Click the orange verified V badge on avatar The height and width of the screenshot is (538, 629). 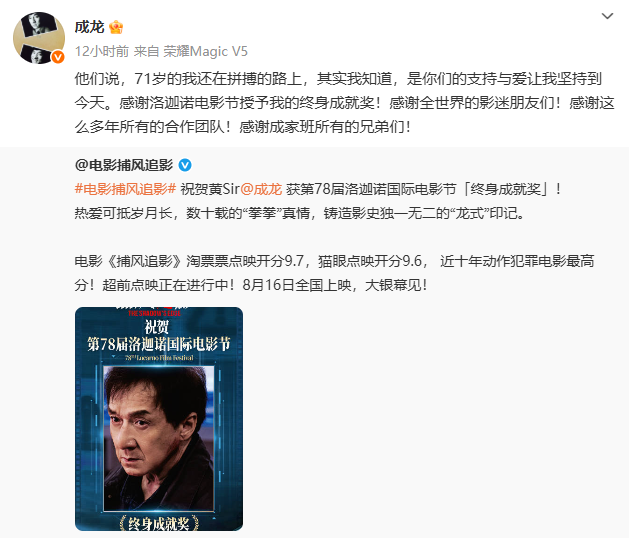pos(58,57)
